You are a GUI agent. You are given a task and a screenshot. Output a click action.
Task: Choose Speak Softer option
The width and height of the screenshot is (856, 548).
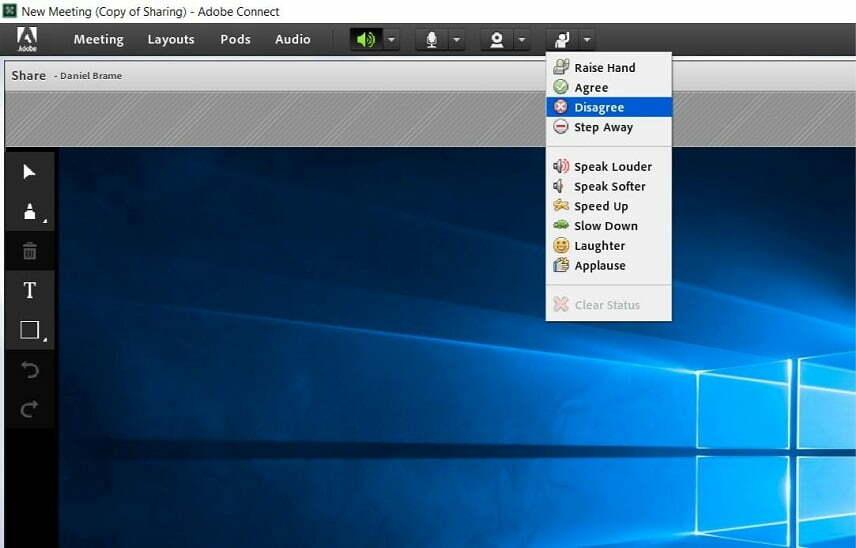(609, 186)
